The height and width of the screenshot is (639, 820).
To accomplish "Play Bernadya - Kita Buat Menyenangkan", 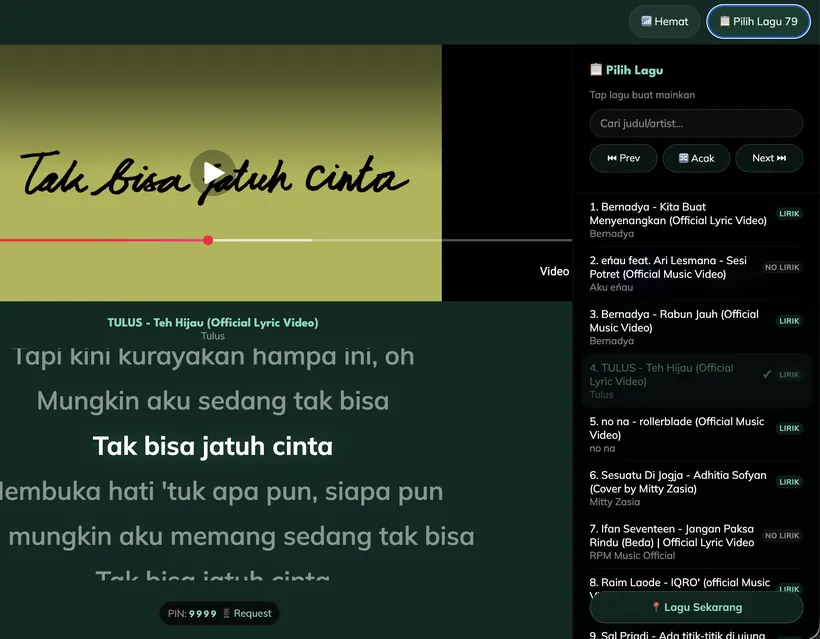I will (696, 220).
